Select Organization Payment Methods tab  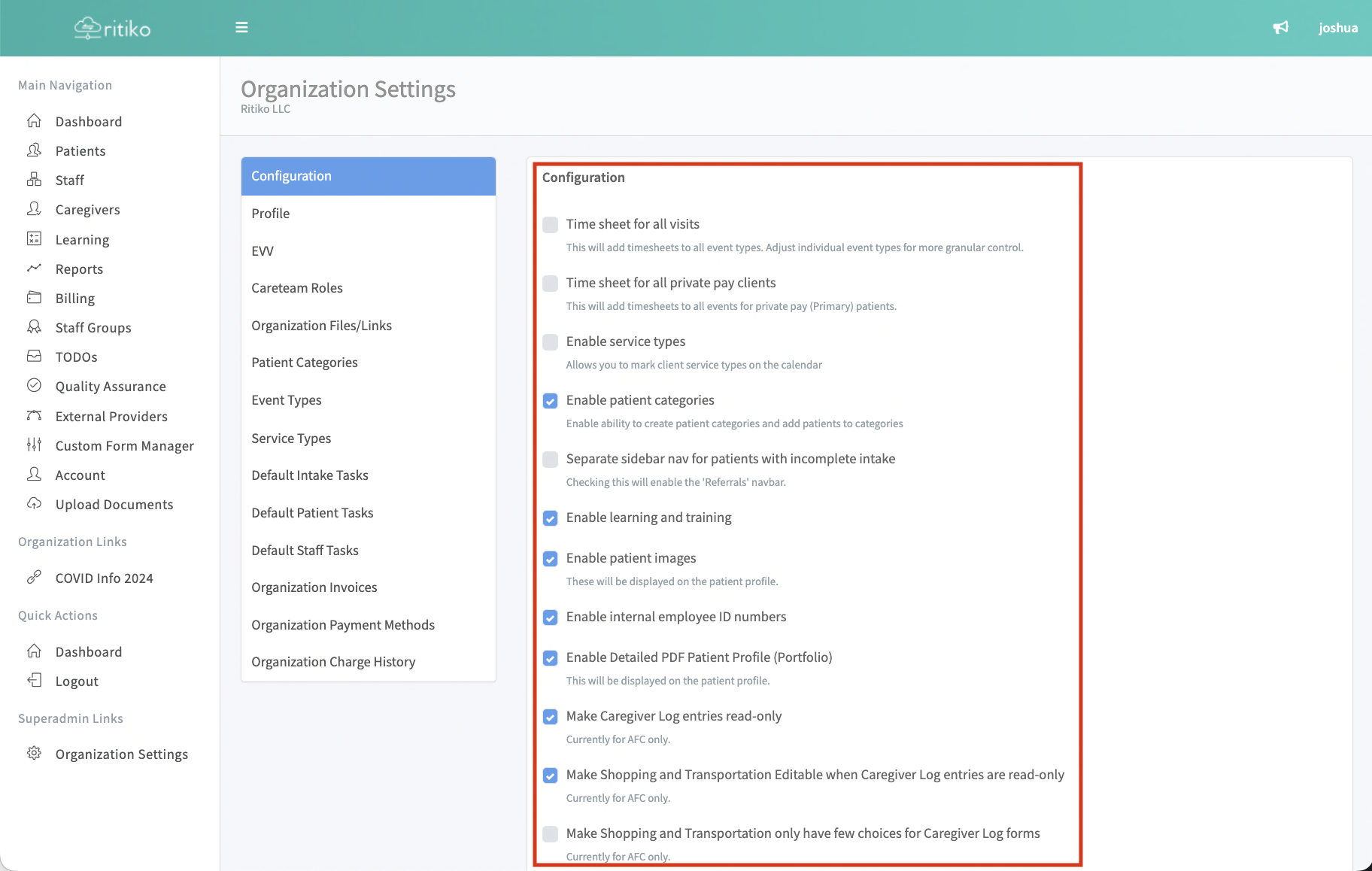343,625
